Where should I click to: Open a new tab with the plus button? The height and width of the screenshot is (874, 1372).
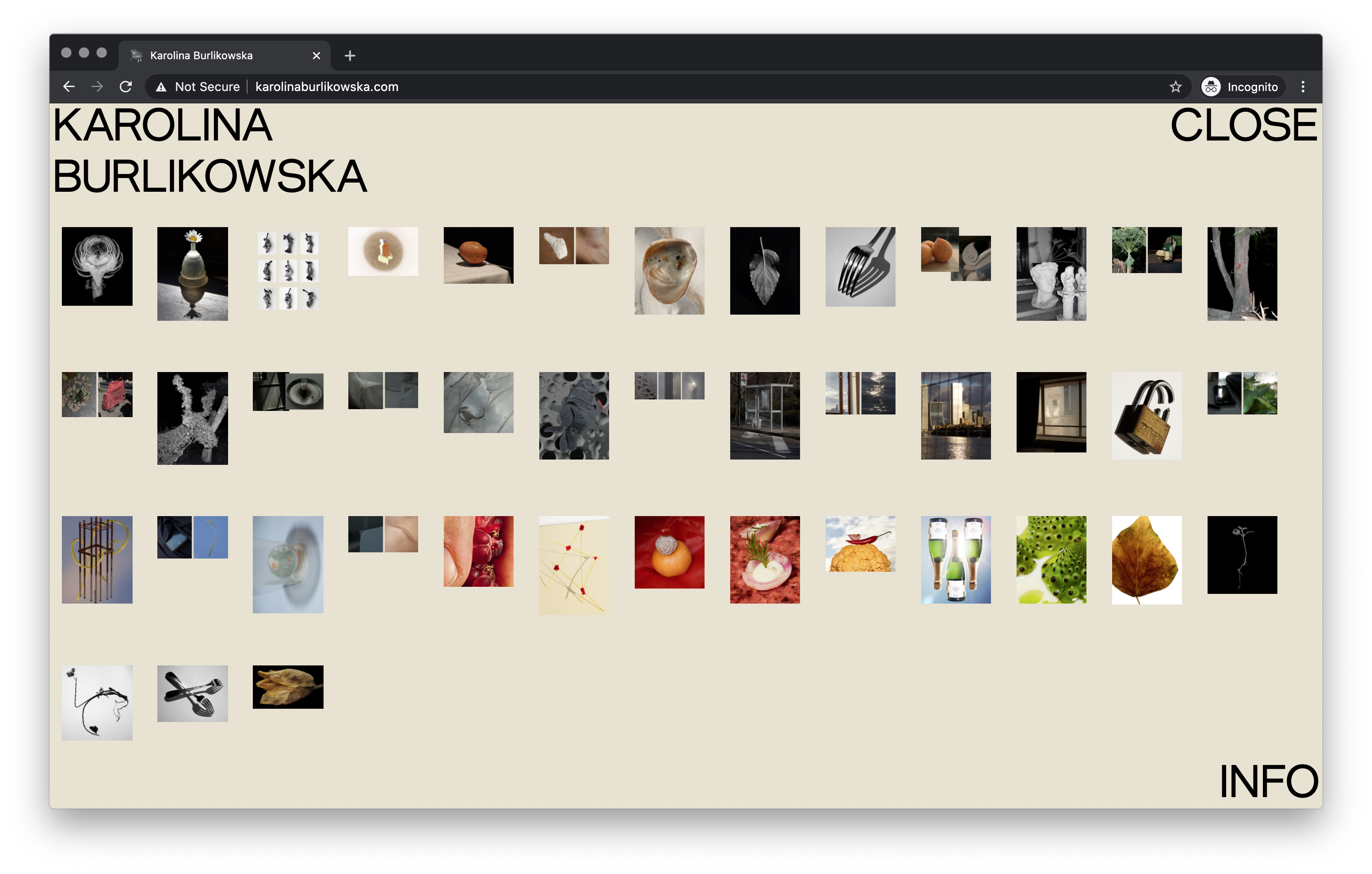pos(350,55)
